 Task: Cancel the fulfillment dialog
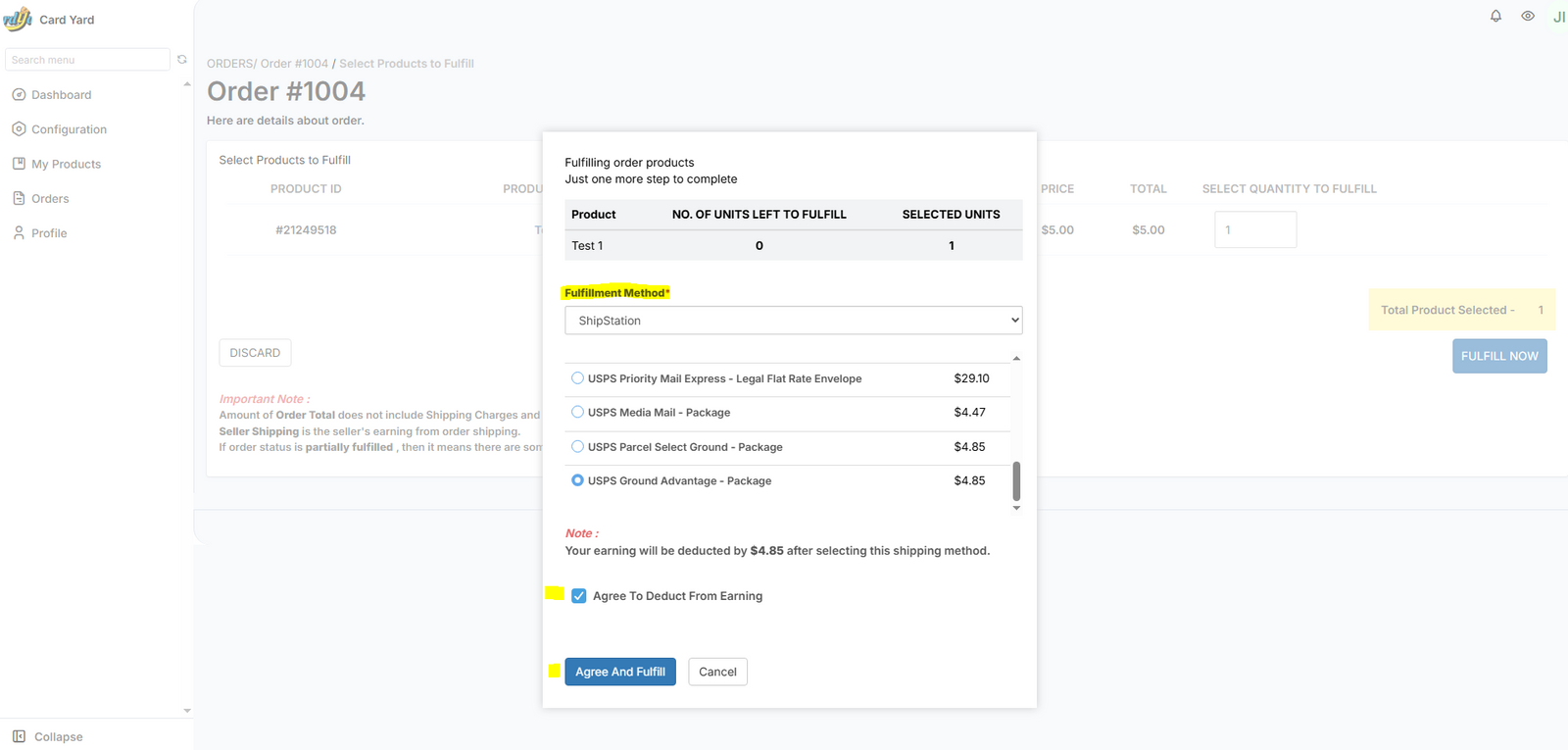(x=717, y=672)
